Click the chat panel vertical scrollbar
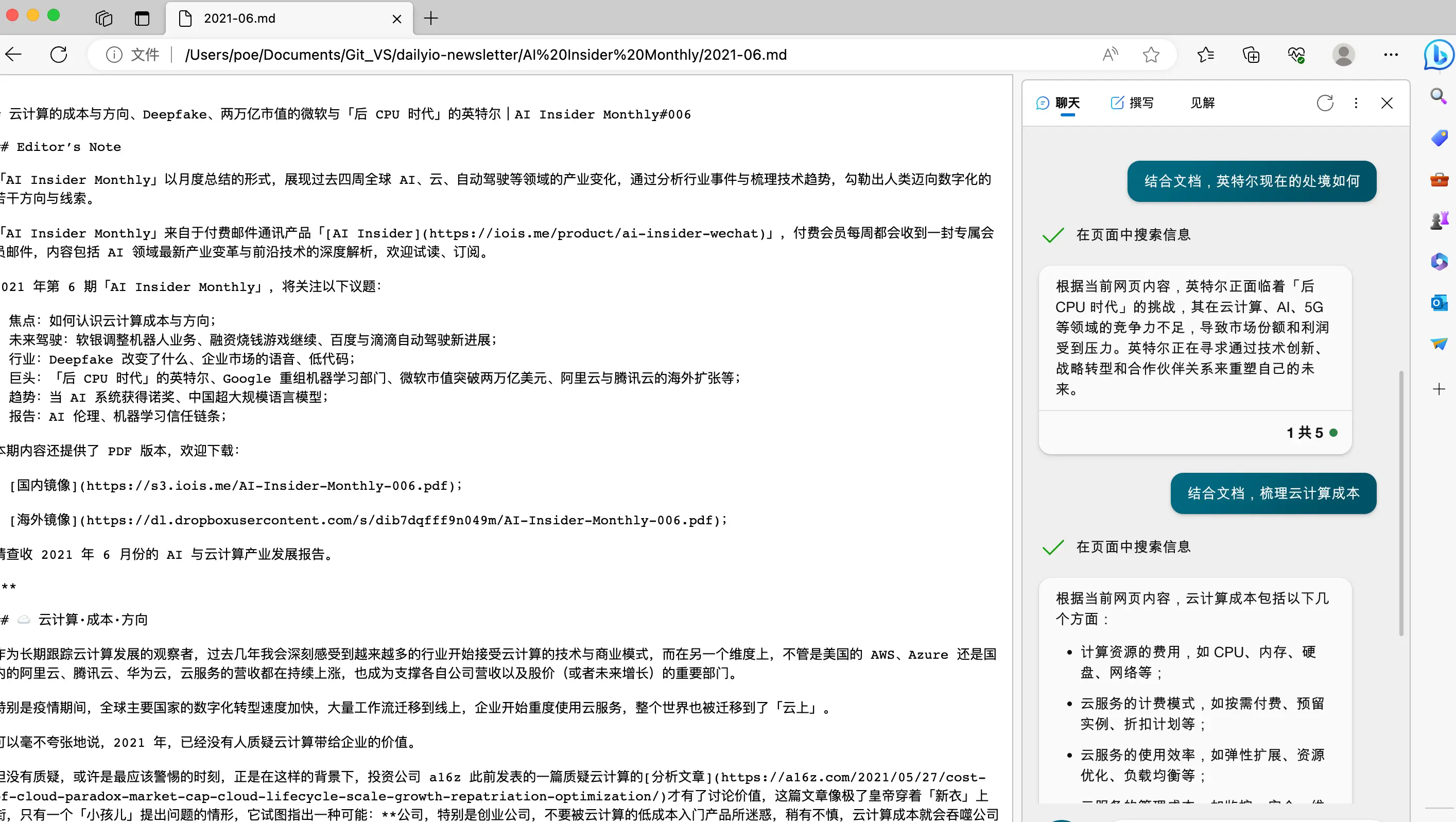The image size is (1456, 822). point(1401,503)
